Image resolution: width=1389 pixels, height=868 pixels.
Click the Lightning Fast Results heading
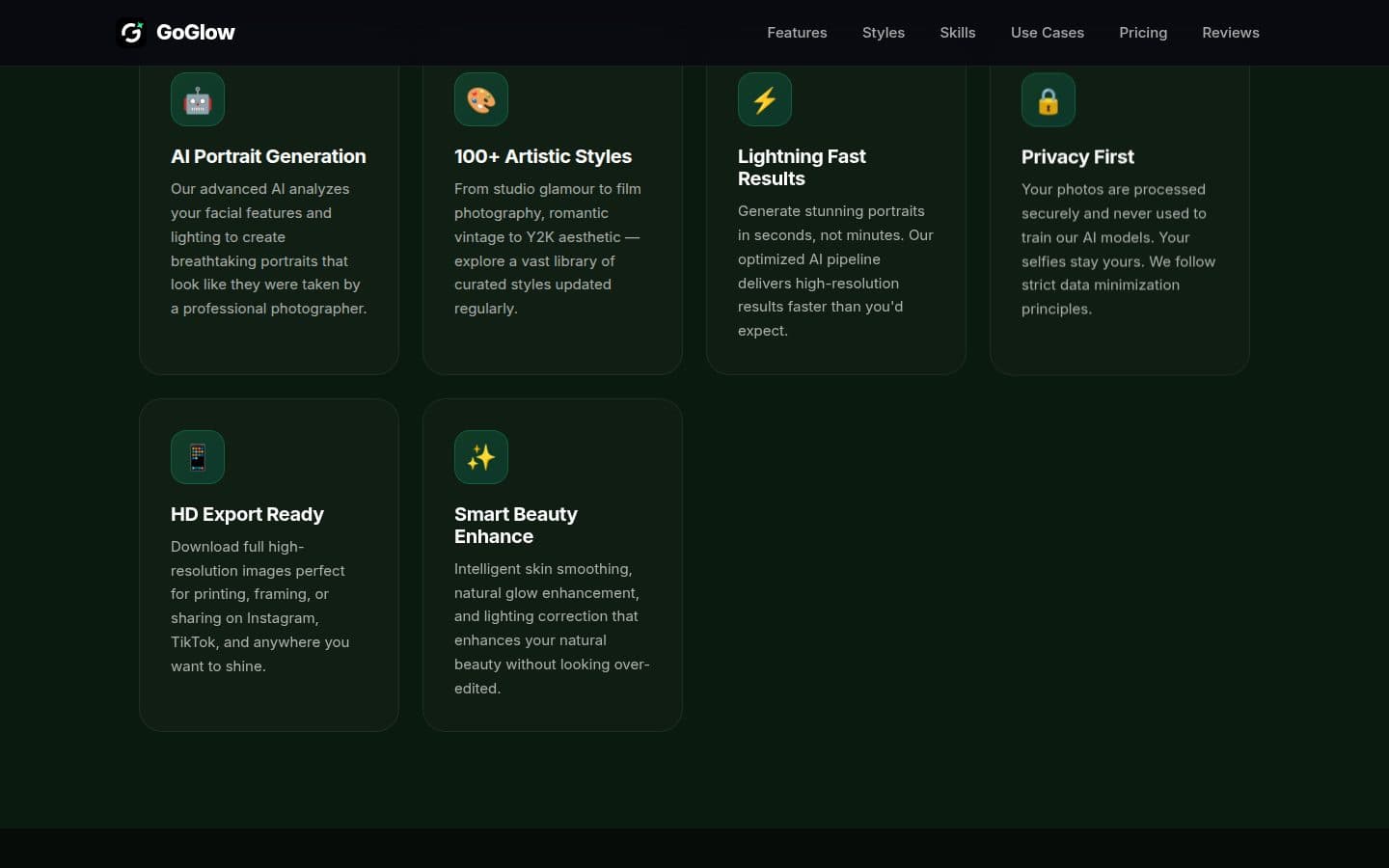802,167
